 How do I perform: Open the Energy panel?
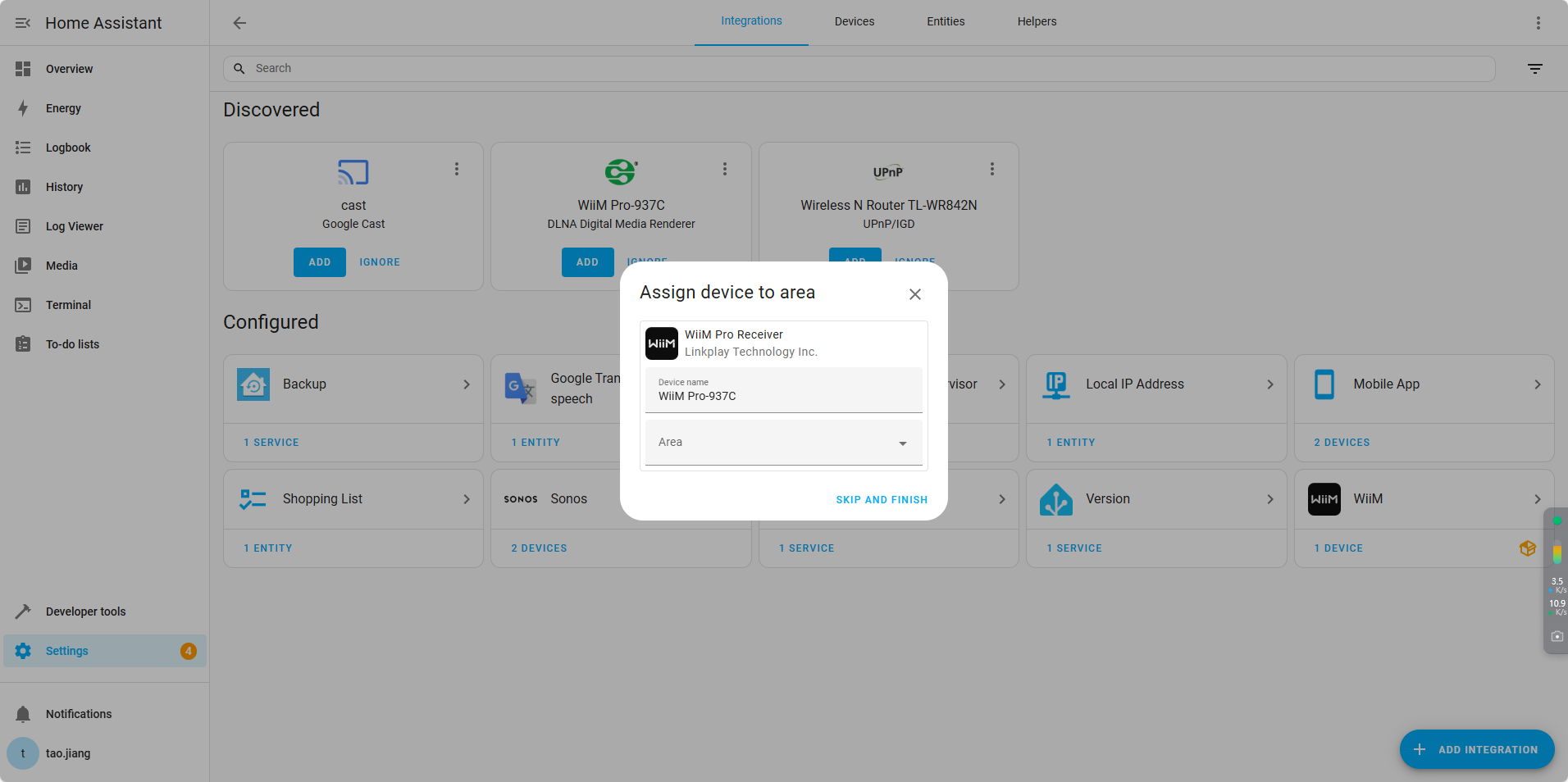pyautogui.click(x=105, y=108)
